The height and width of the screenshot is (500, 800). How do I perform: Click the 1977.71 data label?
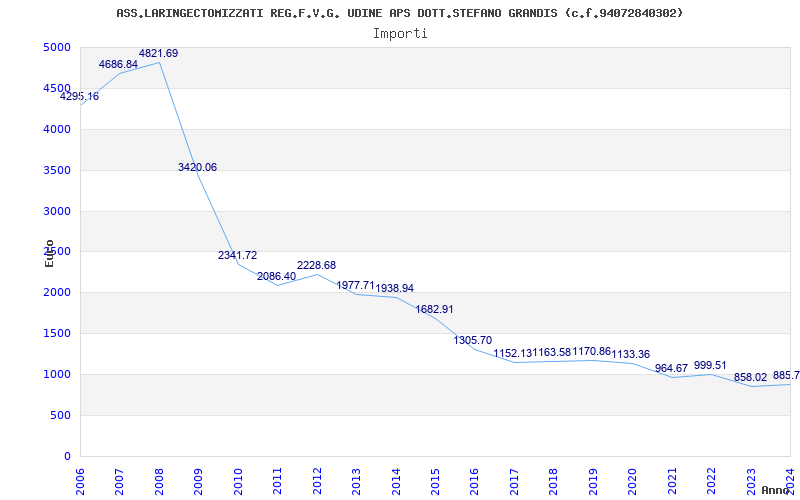coord(355,285)
